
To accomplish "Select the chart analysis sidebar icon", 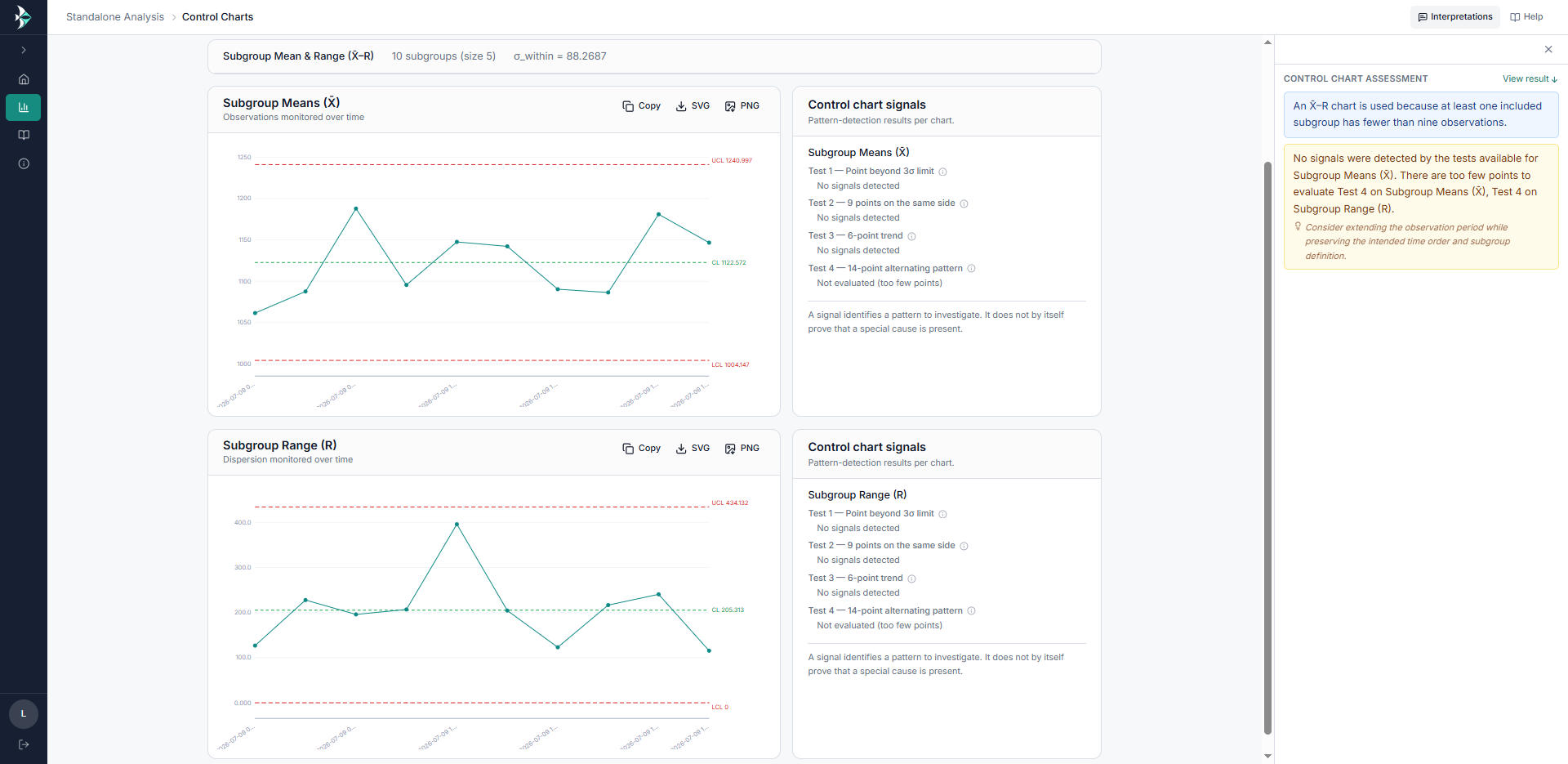I will (x=24, y=107).
